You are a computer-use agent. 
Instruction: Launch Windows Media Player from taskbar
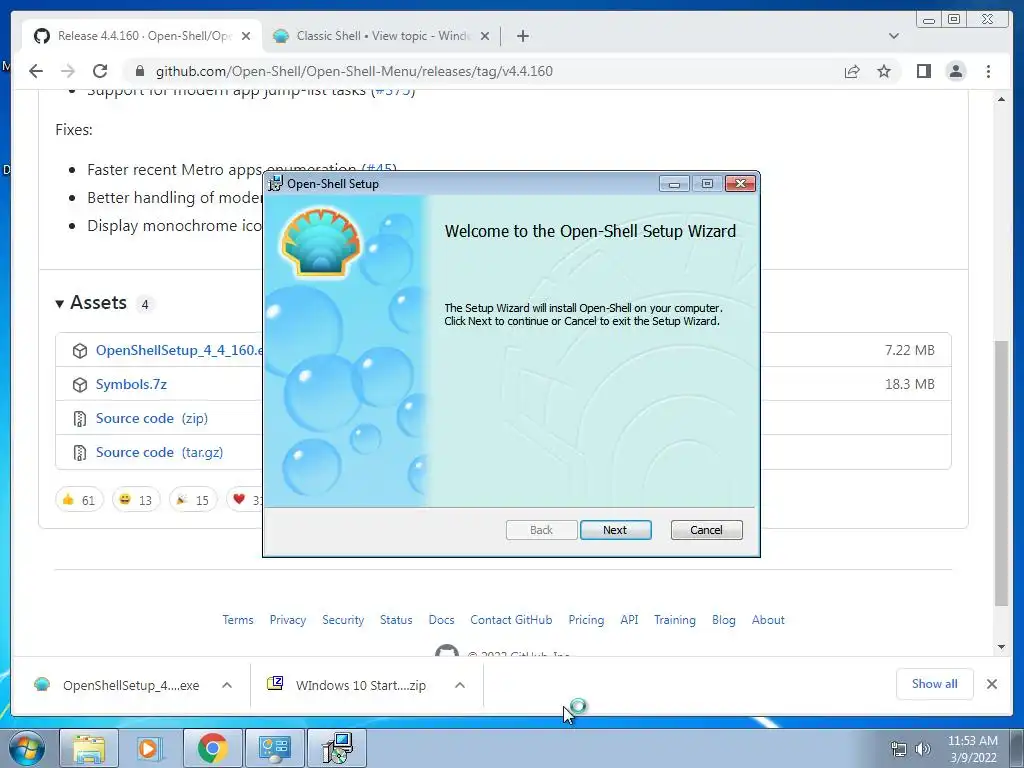coord(150,748)
